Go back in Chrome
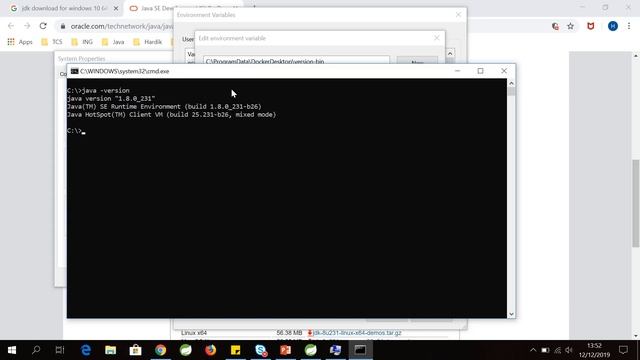Image resolution: width=640 pixels, height=360 pixels. pyautogui.click(x=11, y=26)
